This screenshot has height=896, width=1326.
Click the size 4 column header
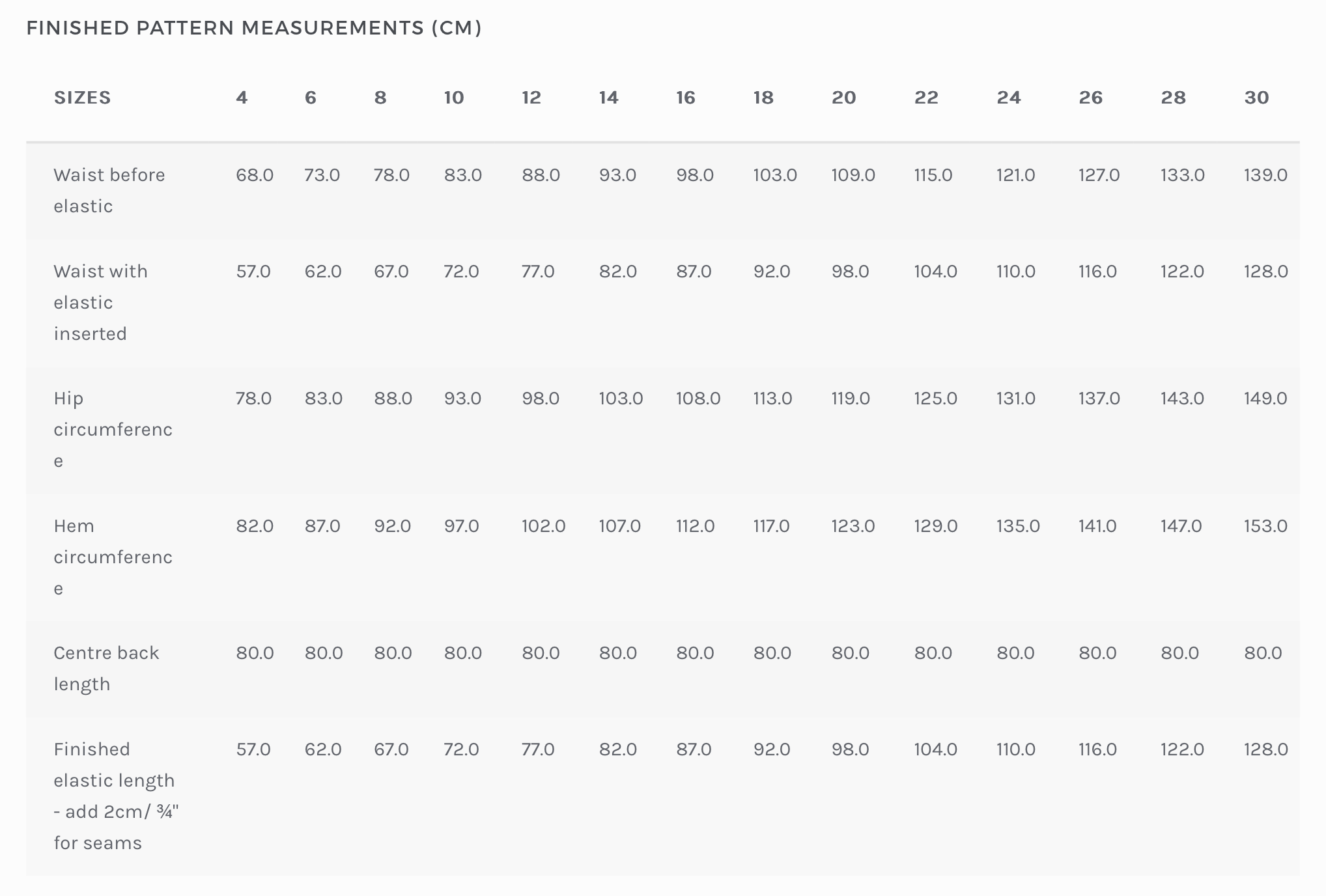(x=242, y=98)
